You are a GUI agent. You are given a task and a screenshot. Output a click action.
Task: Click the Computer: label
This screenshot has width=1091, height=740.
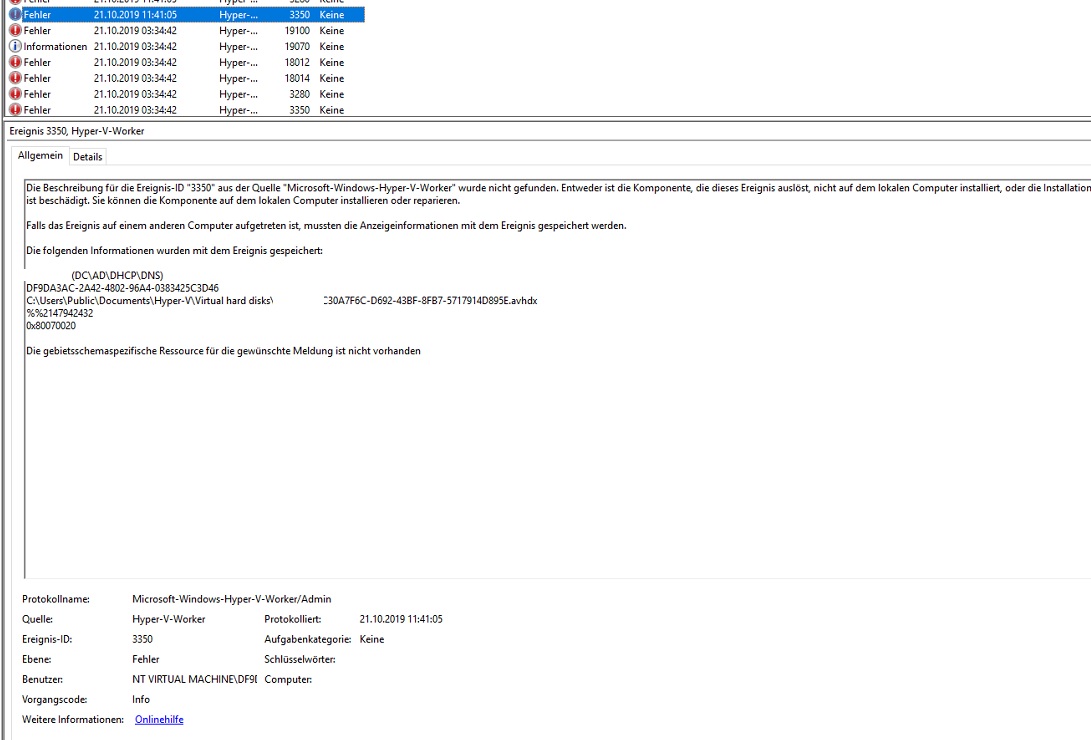(288, 679)
